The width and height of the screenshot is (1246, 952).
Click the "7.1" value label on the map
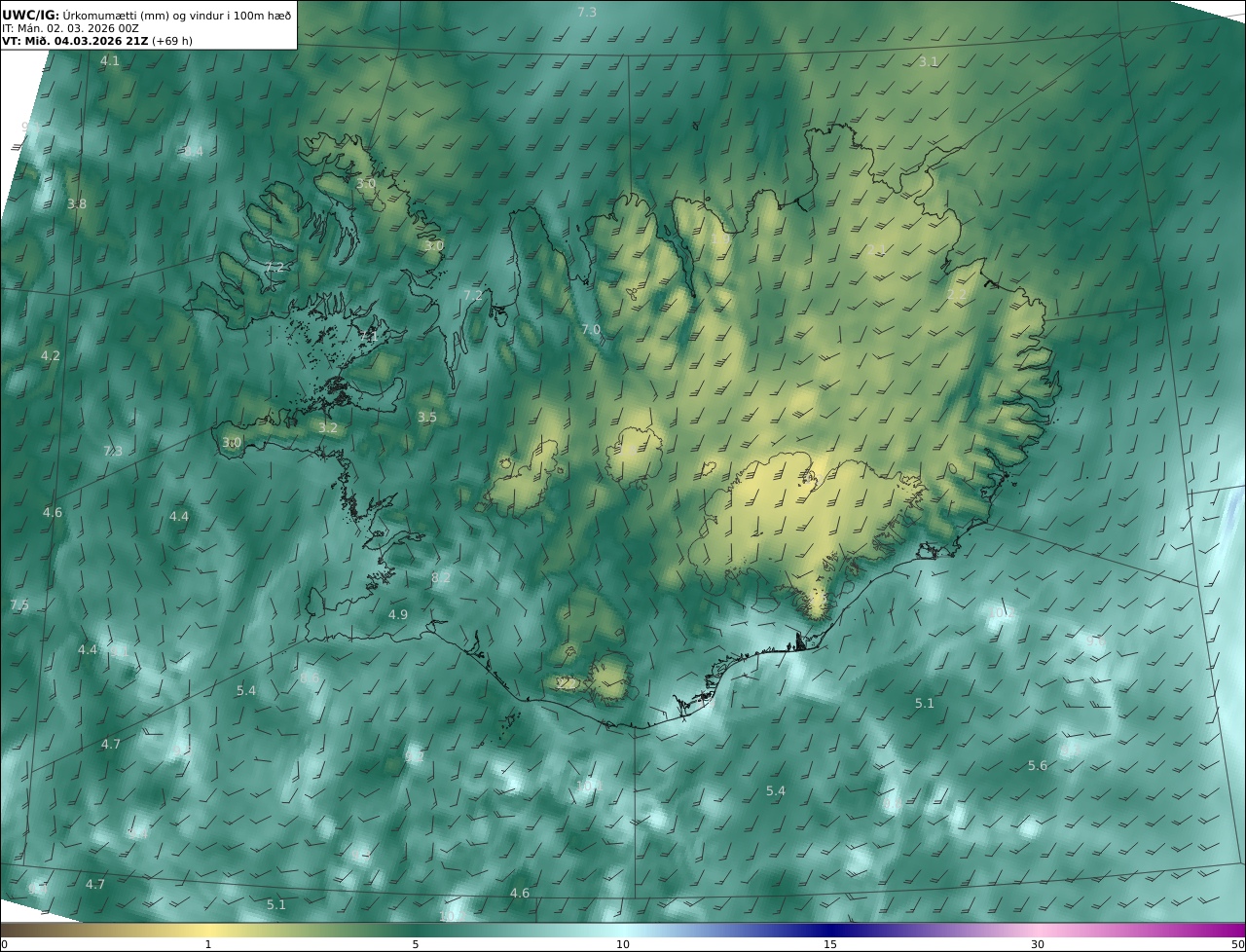click(x=368, y=336)
